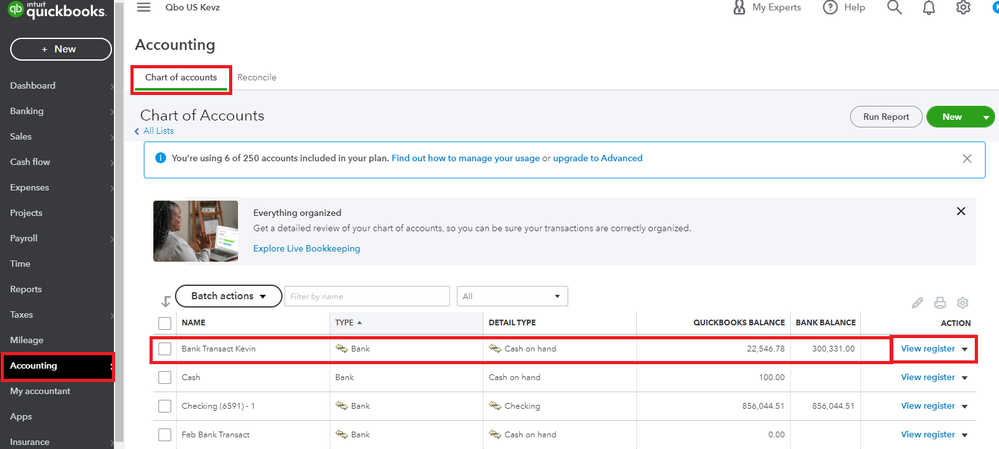The image size is (999, 449).
Task: Expand action arrow for Cash row
Action: coord(965,378)
